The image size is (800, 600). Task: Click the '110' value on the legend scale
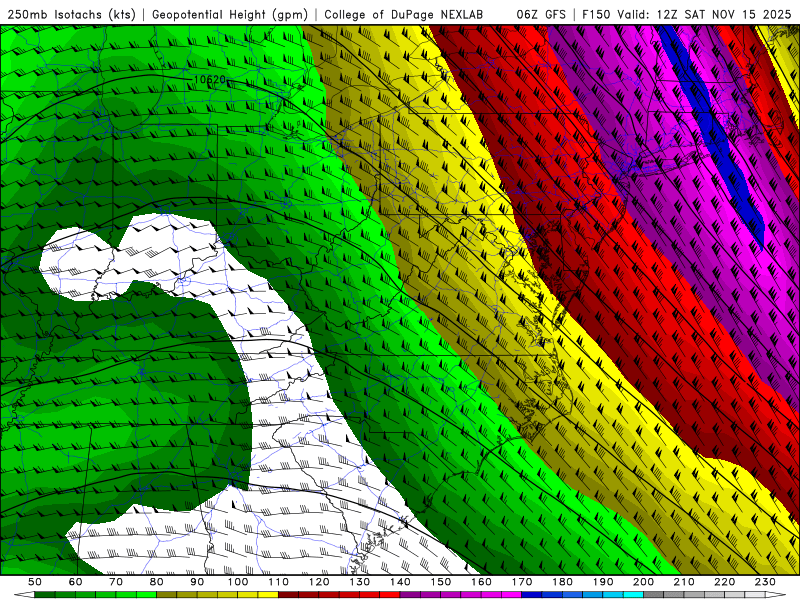point(278,582)
